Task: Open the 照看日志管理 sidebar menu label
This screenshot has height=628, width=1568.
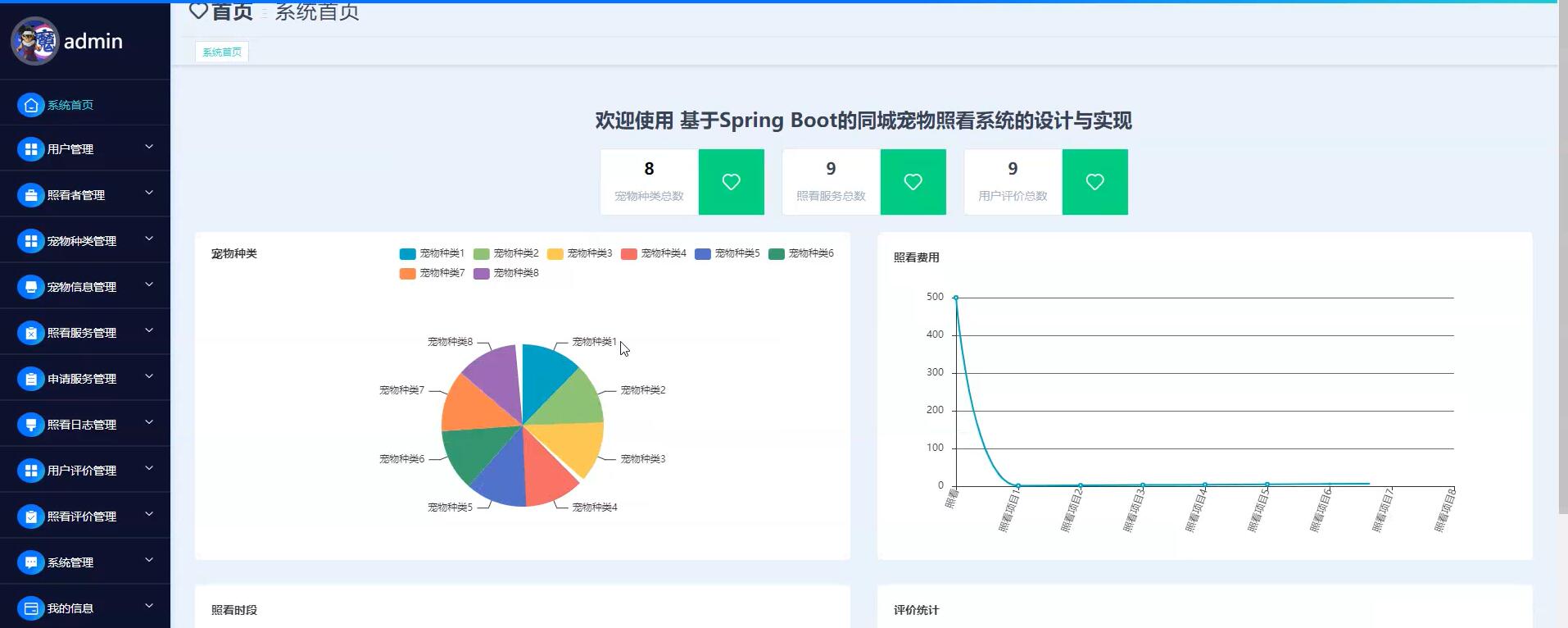Action: coord(82,425)
